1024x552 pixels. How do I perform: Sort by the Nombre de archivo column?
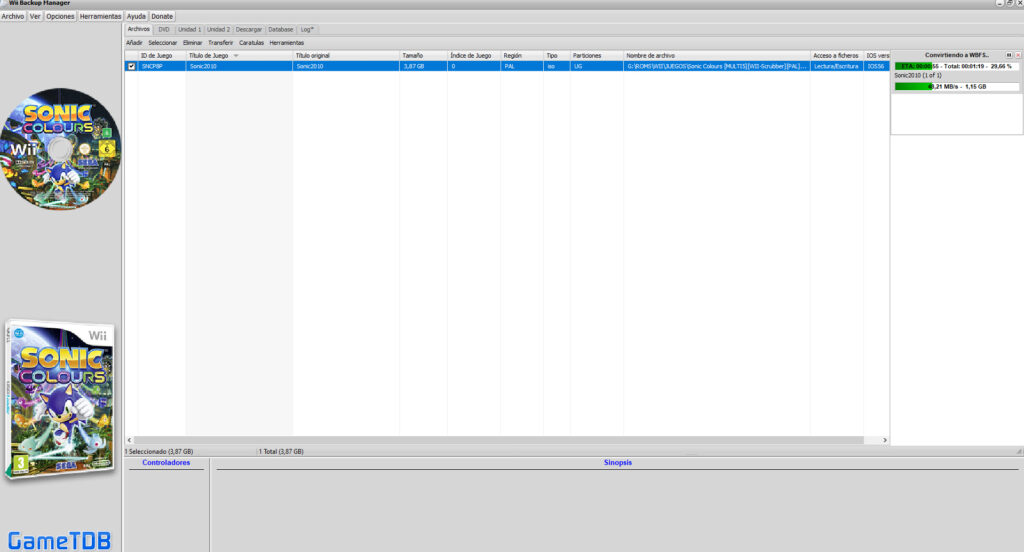[x=717, y=56]
